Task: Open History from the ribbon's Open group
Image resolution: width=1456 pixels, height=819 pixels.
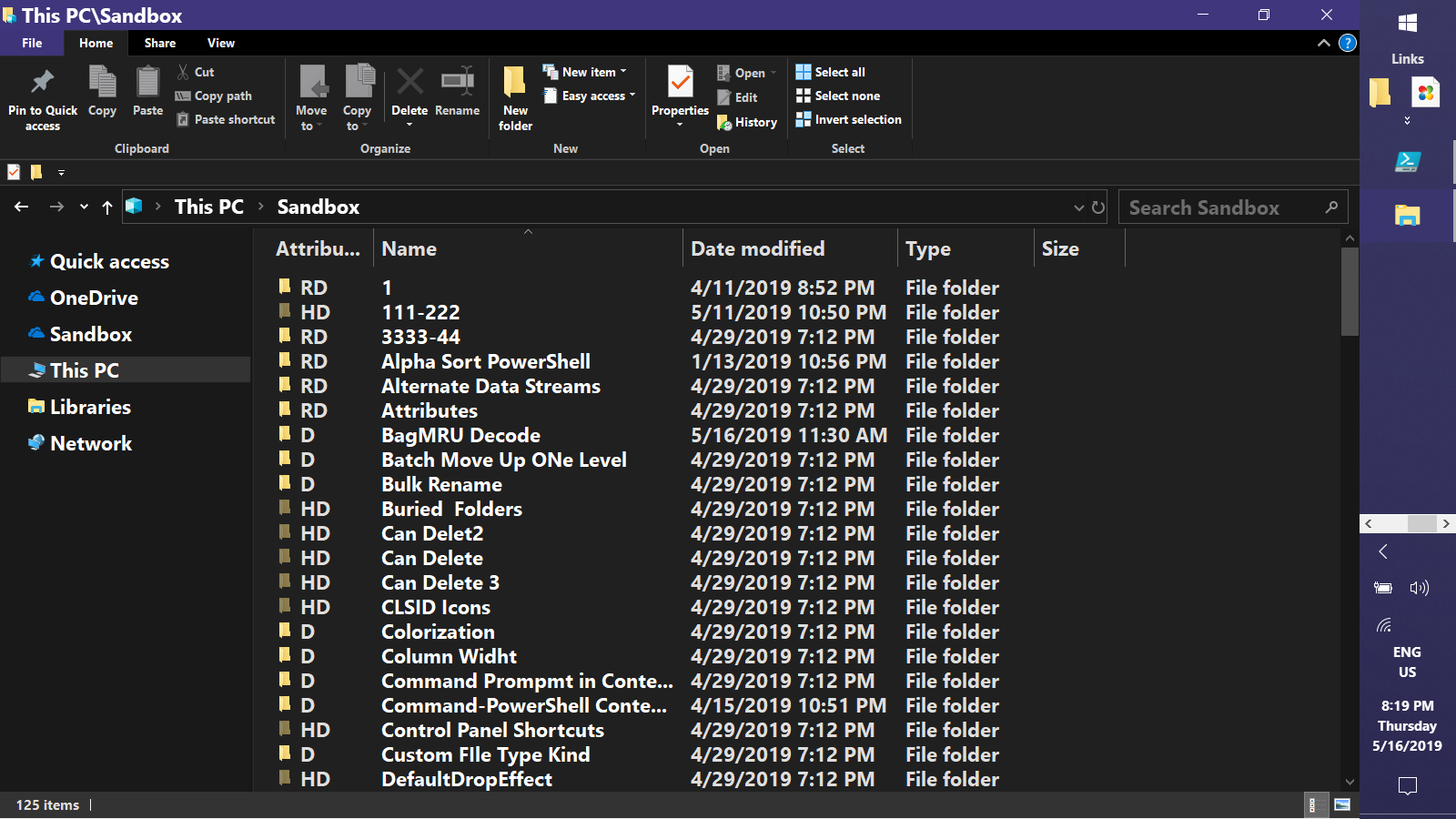Action: (x=747, y=122)
